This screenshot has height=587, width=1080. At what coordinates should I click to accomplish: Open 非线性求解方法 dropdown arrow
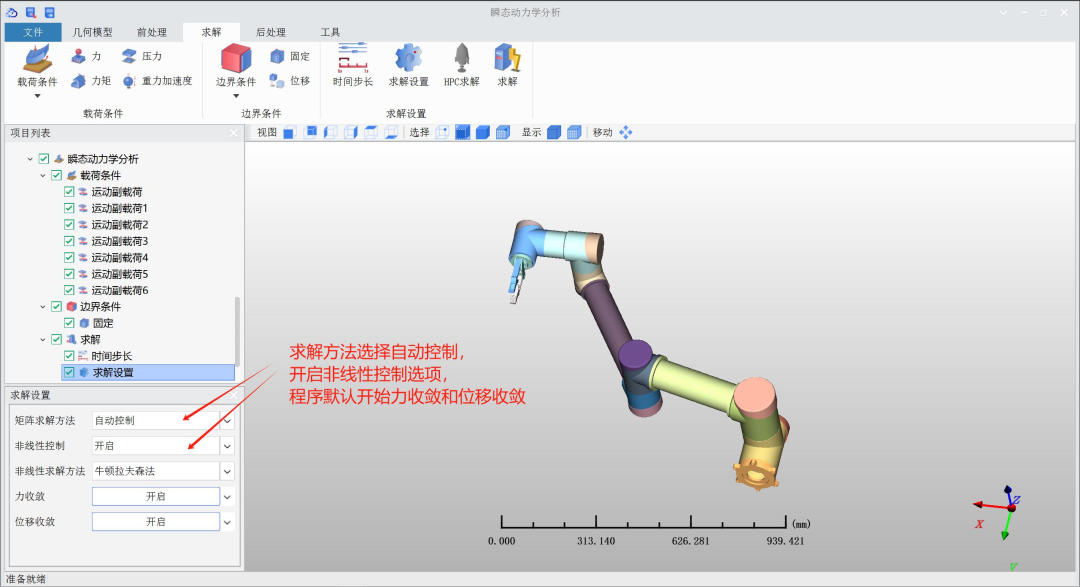click(x=227, y=471)
